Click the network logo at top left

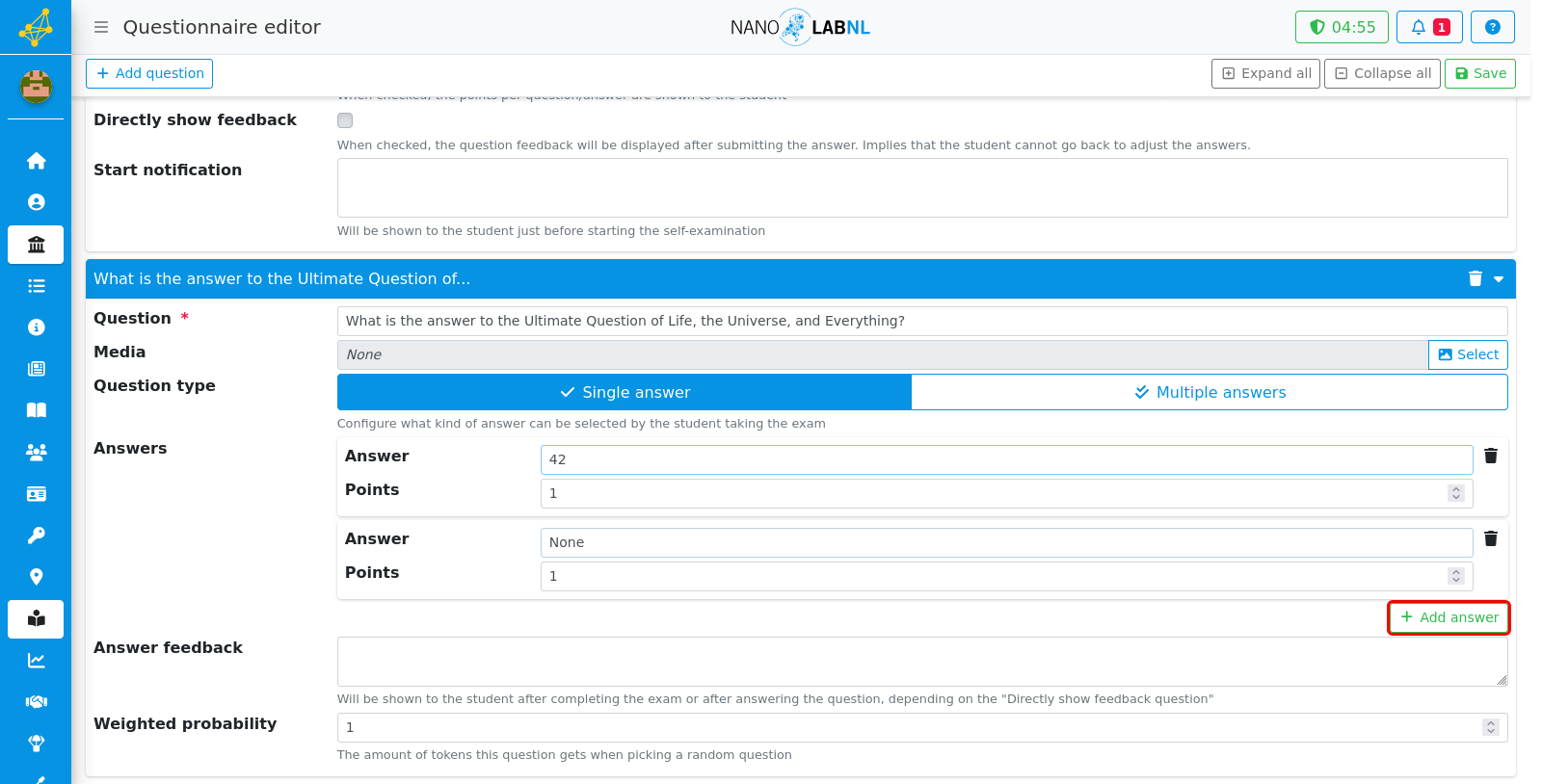(36, 27)
